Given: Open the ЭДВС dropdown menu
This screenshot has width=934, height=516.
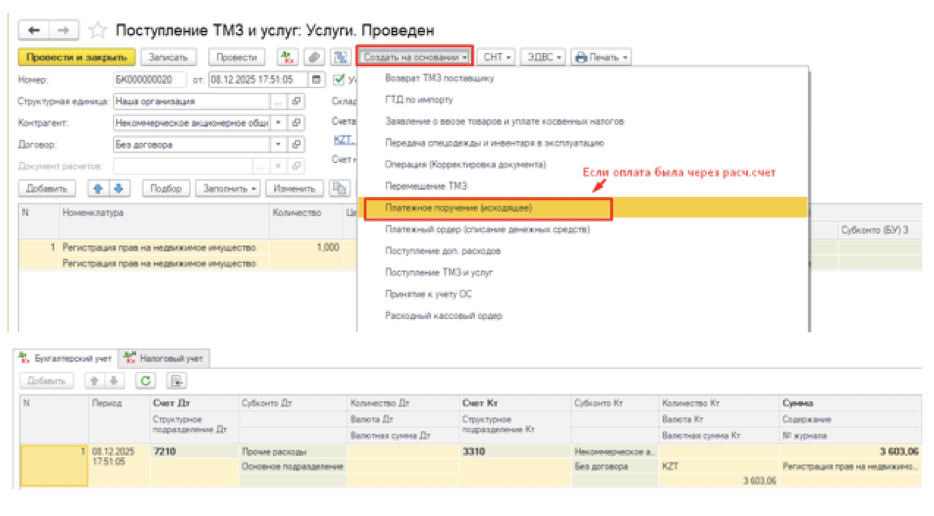Looking at the screenshot, I should click(545, 57).
